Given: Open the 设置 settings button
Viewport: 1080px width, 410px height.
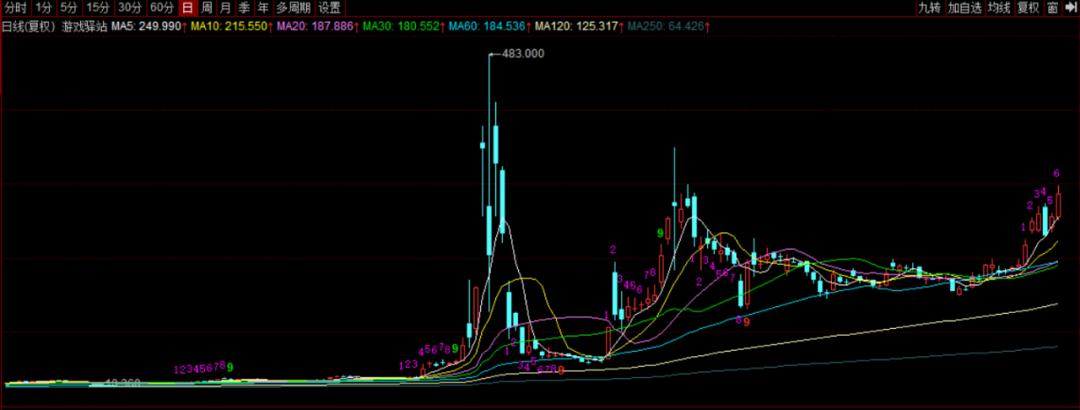Looking at the screenshot, I should (x=329, y=8).
